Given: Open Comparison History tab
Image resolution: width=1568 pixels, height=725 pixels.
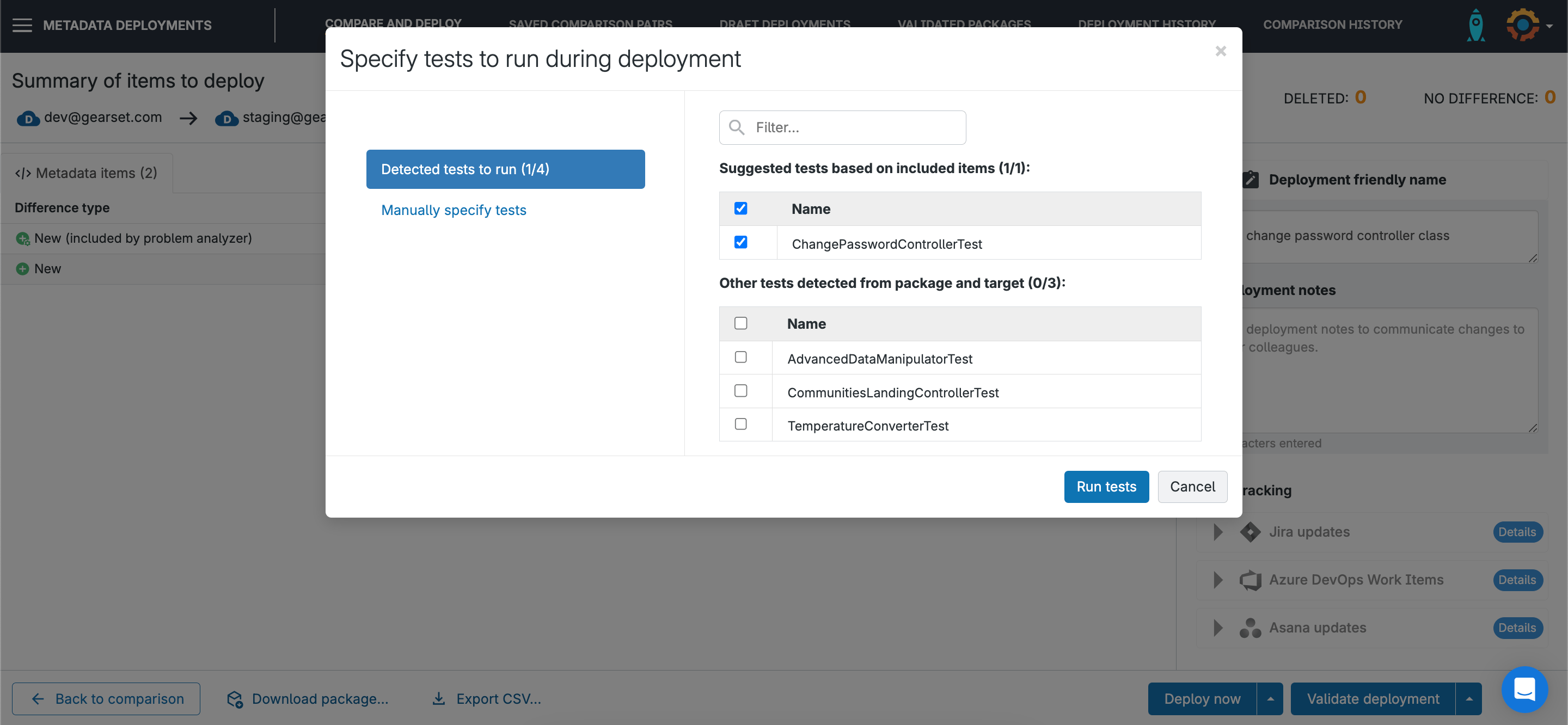Looking at the screenshot, I should tap(1332, 25).
